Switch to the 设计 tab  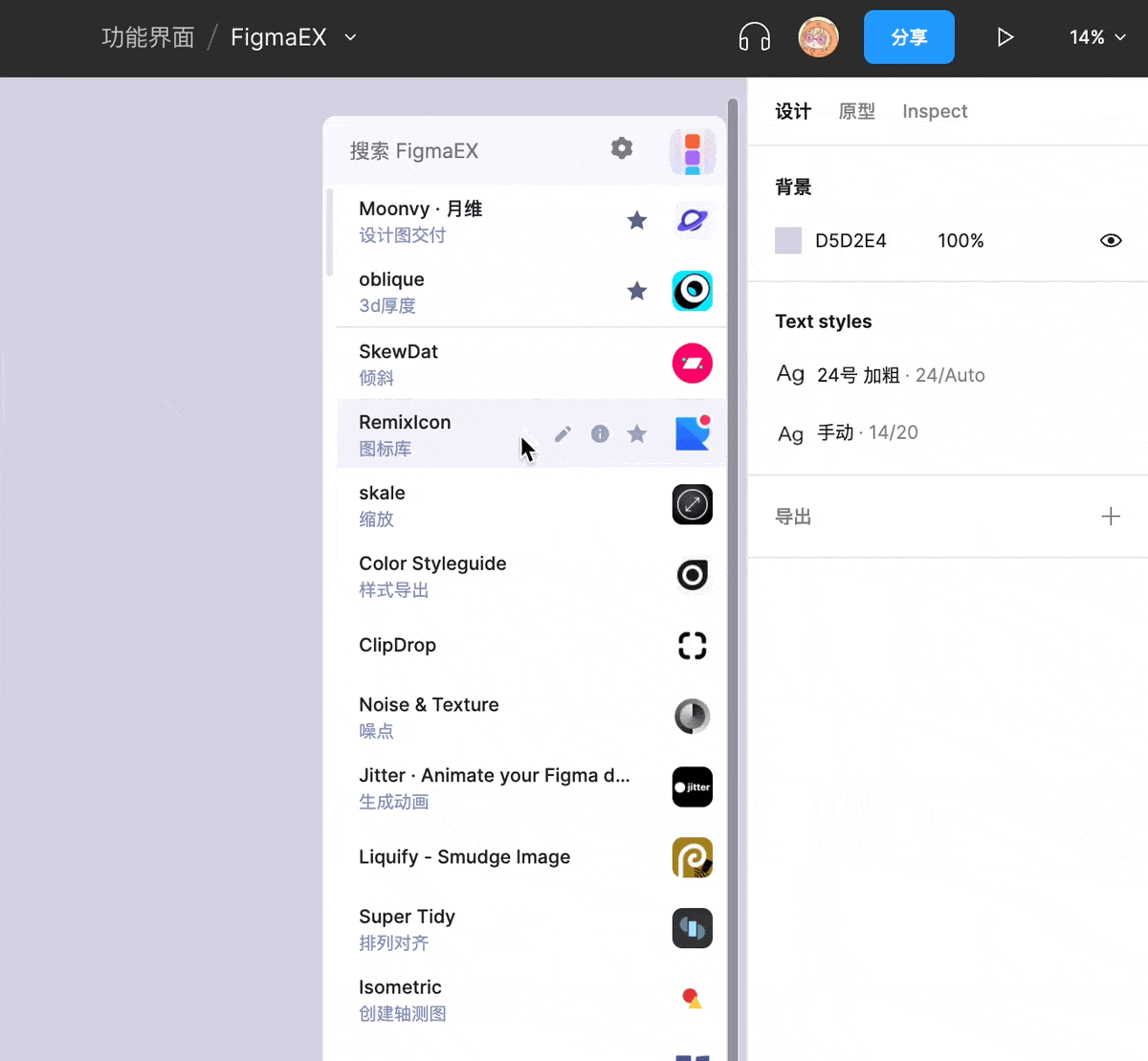pyautogui.click(x=793, y=111)
